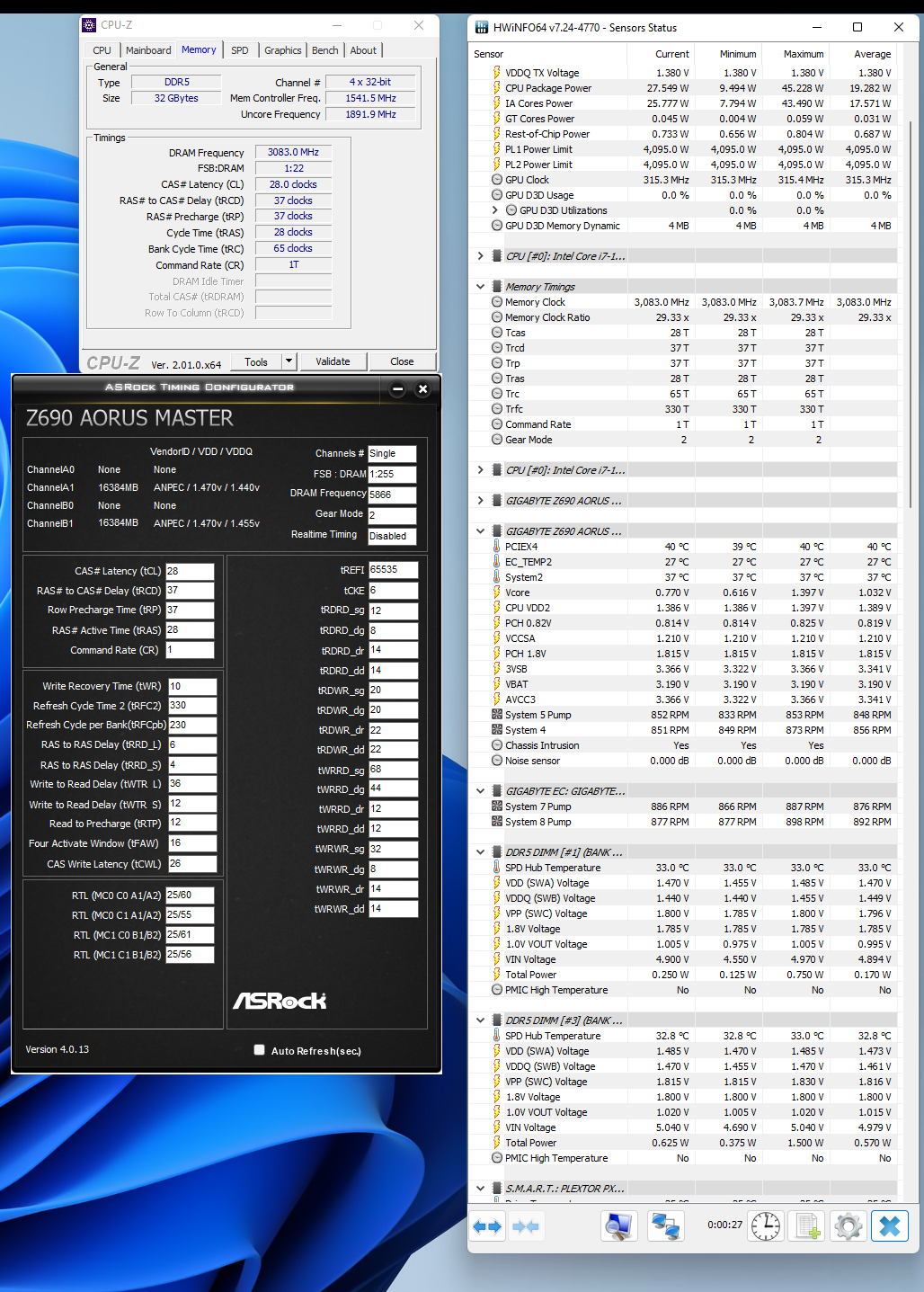Collapse DDR5 DIMM [#1] sensor group
The width and height of the screenshot is (924, 1292).
(x=480, y=852)
